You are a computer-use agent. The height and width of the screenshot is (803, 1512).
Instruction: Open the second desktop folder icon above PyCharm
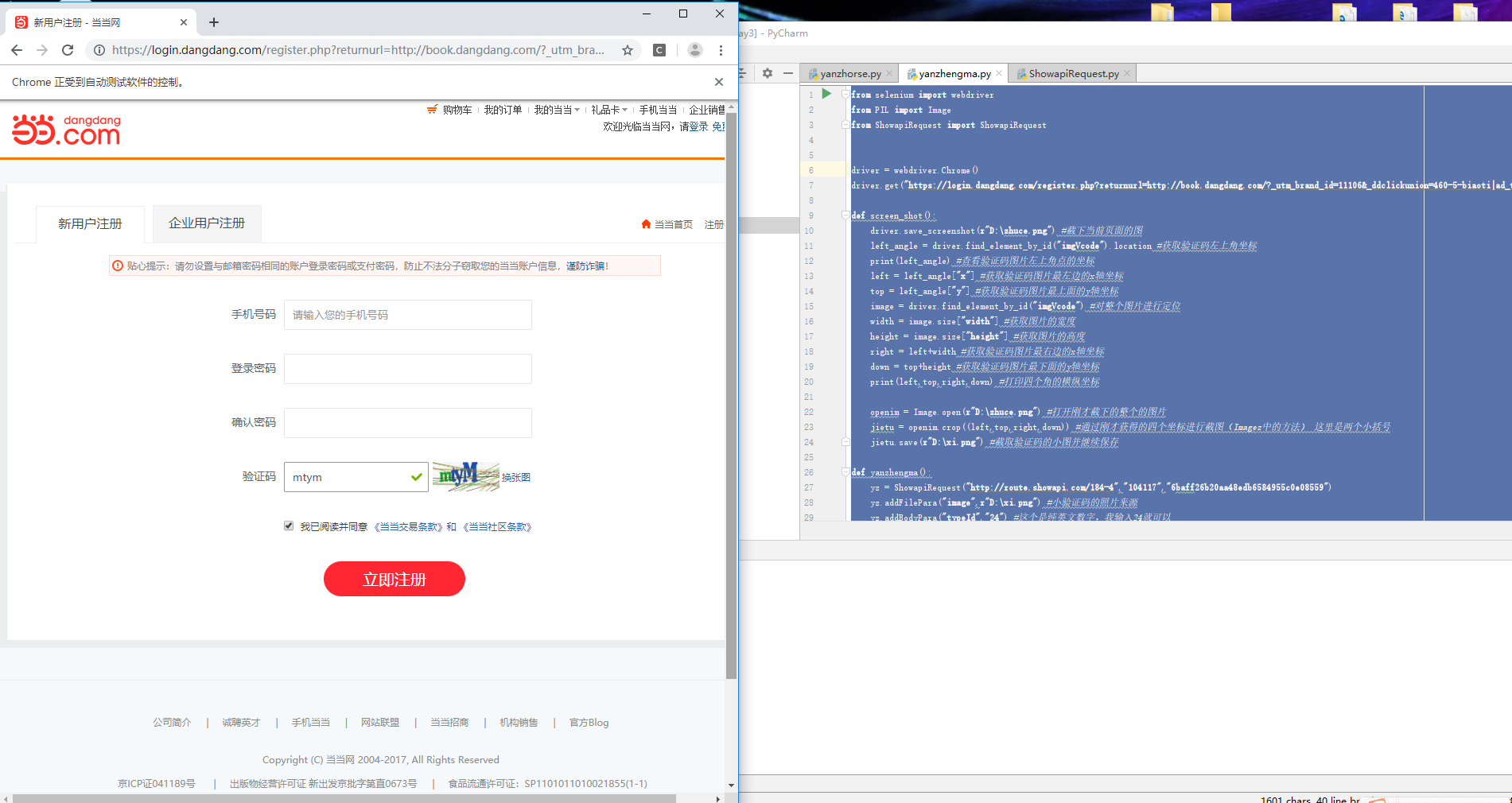point(1221,12)
